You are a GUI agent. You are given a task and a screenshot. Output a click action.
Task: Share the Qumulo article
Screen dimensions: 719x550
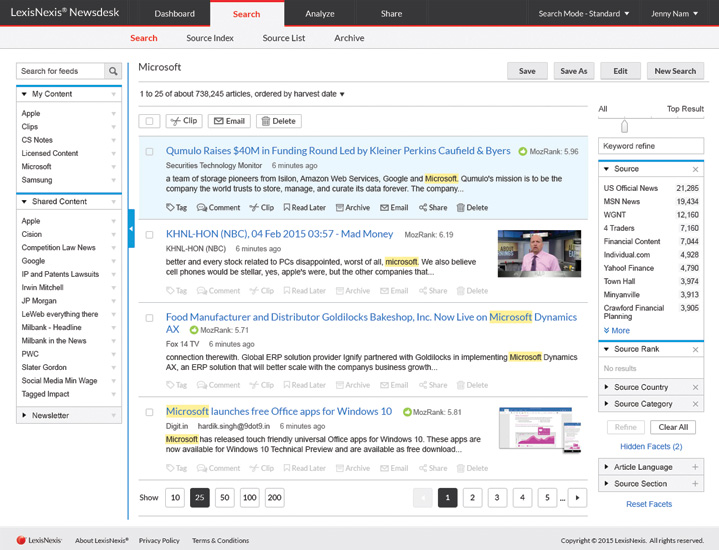432,208
